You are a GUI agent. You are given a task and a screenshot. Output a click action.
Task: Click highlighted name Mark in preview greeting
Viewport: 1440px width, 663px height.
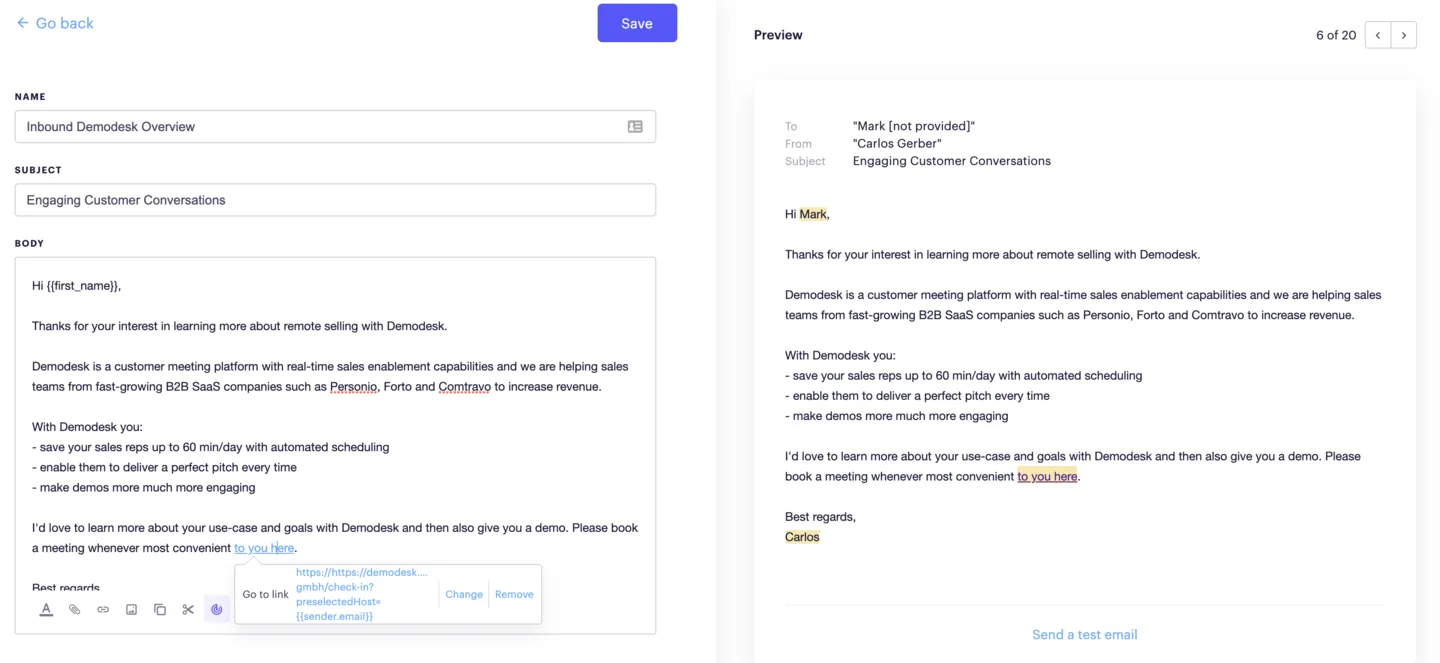813,214
